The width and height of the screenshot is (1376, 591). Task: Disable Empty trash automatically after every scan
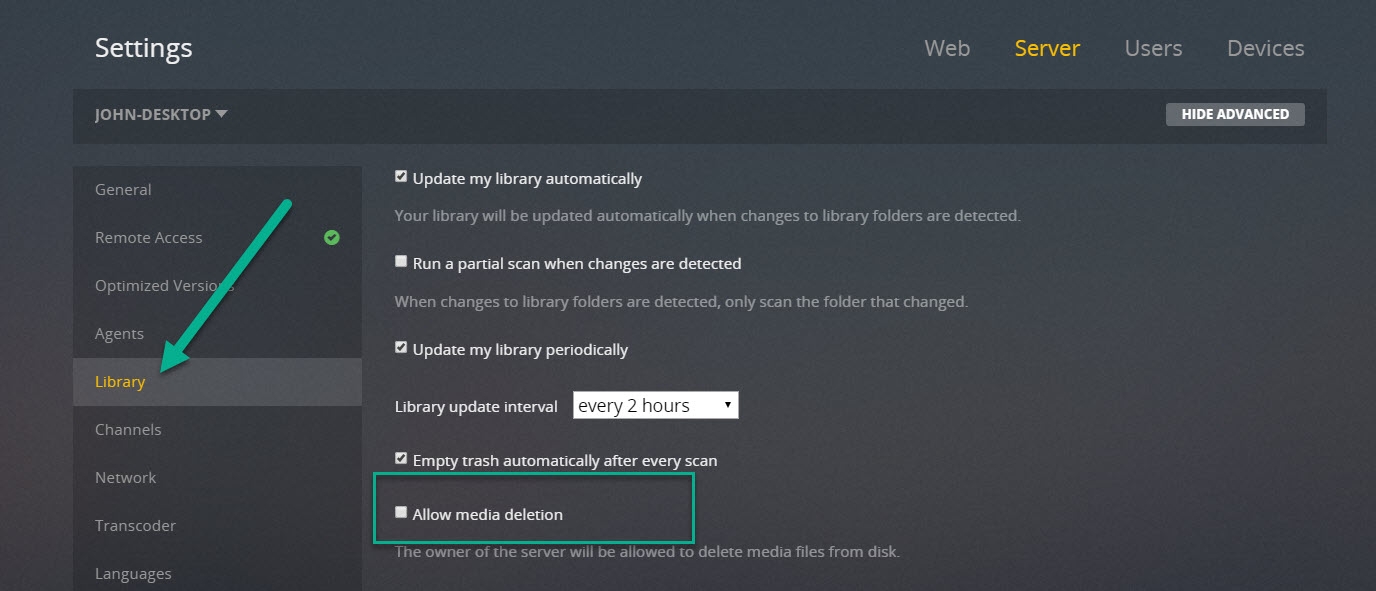tap(401, 459)
